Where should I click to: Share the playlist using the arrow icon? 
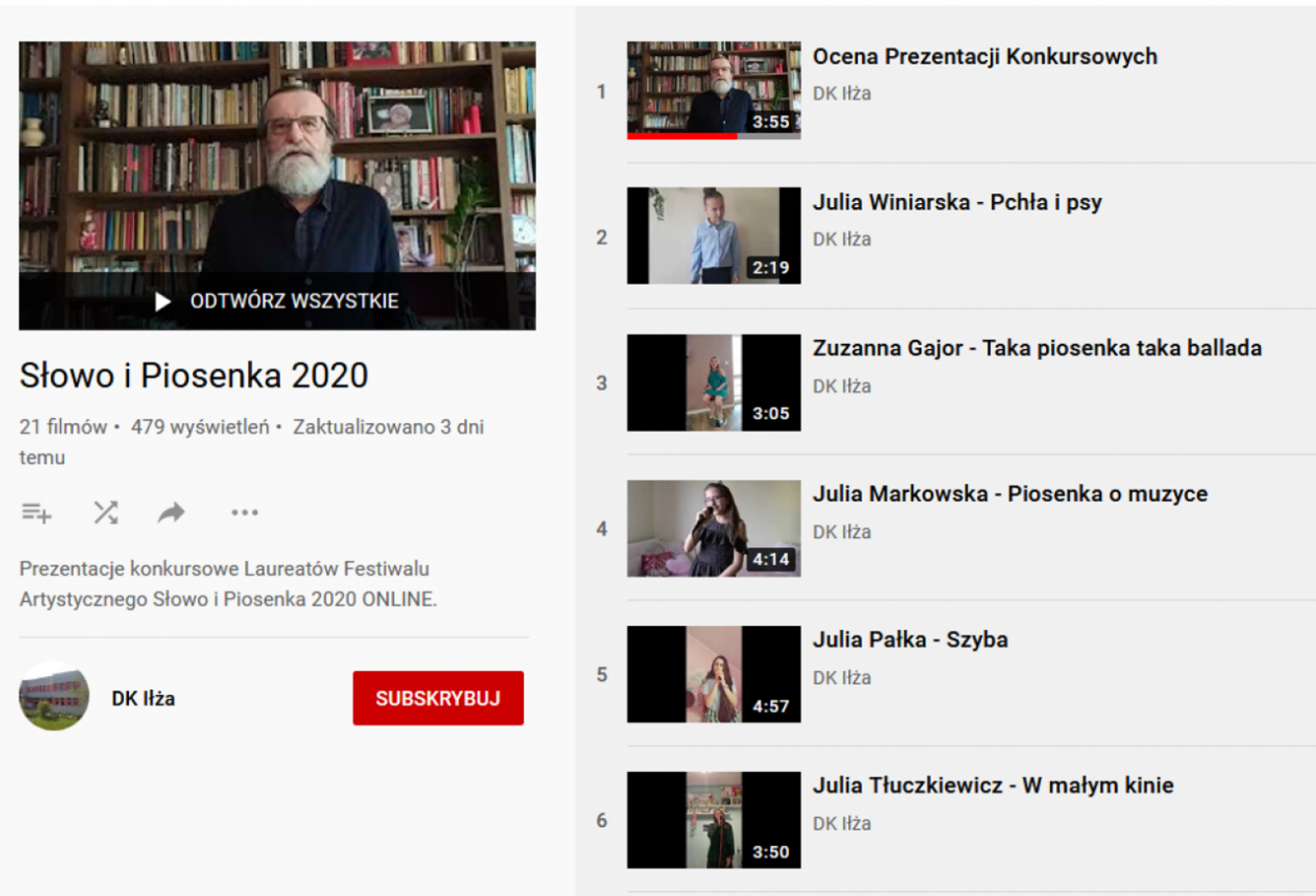(172, 513)
